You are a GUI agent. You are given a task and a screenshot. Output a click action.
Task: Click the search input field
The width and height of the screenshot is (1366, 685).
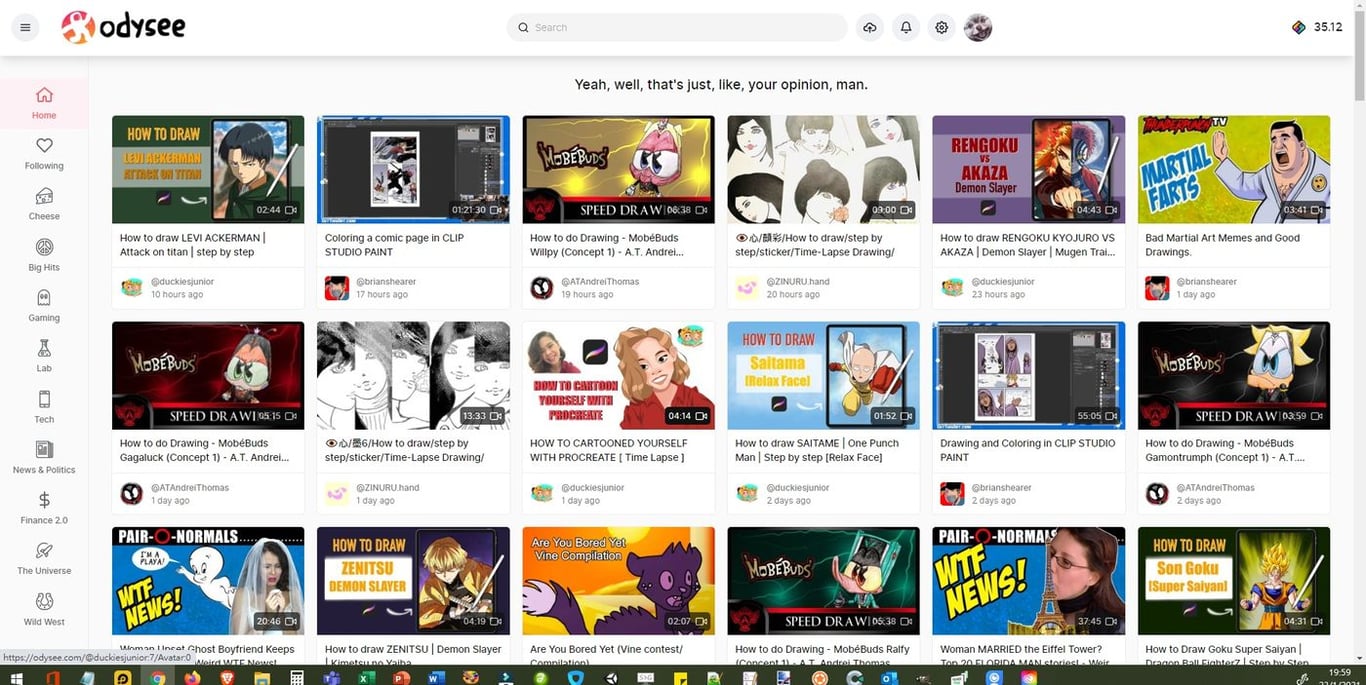[x=677, y=27]
